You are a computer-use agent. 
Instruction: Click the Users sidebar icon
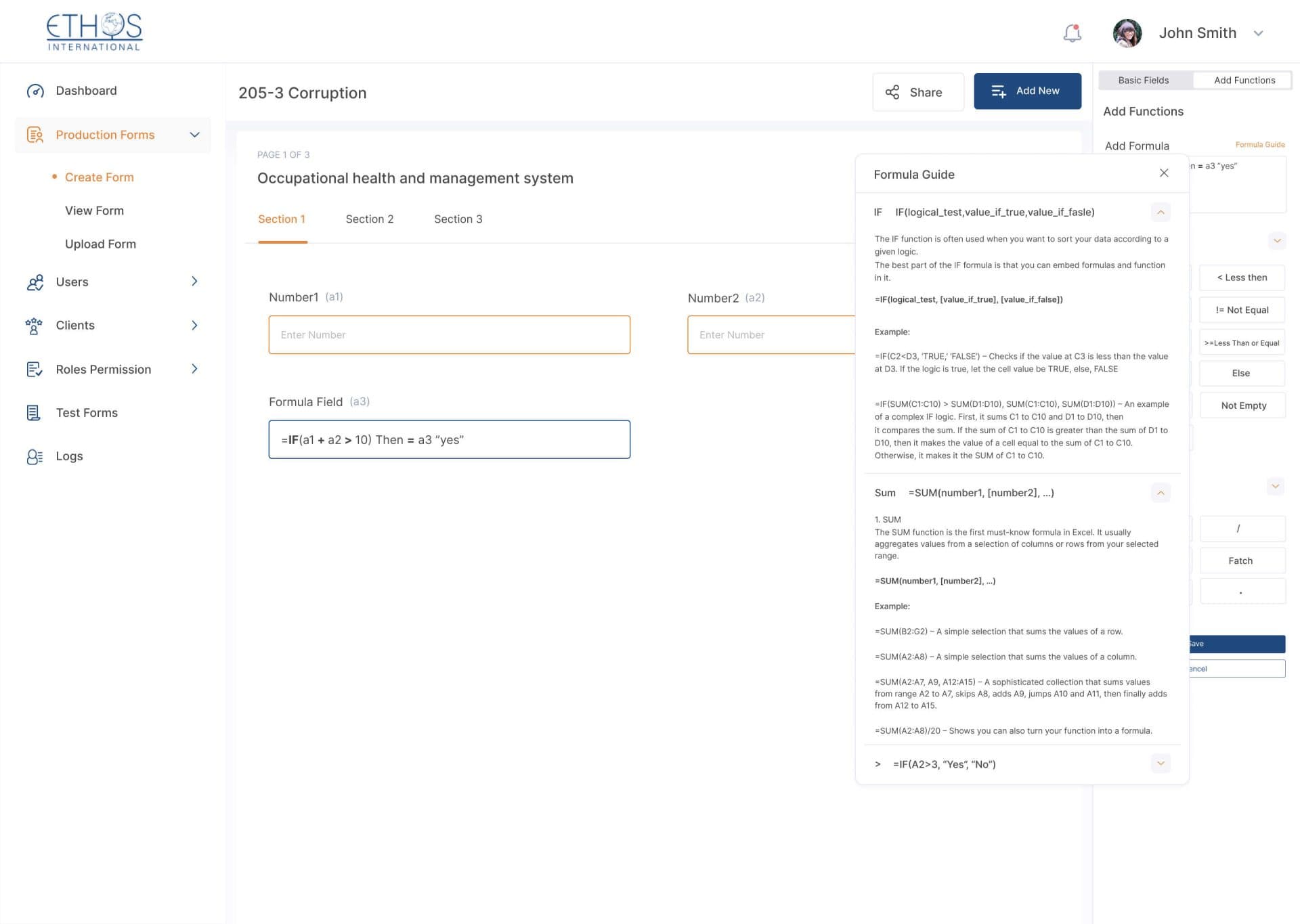point(35,282)
